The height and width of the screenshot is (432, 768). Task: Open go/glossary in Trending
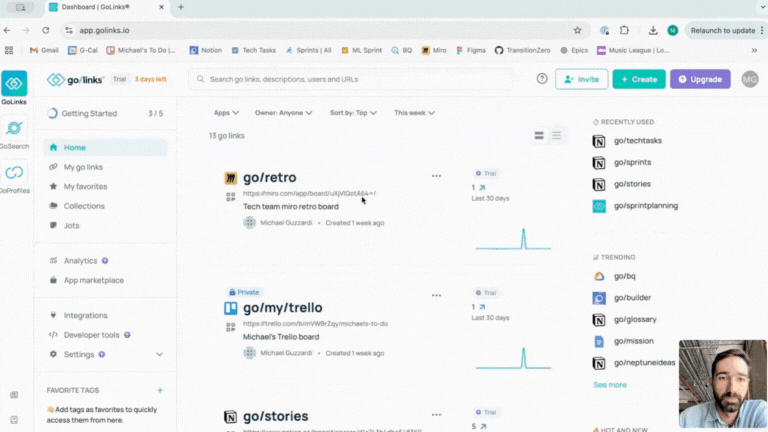635,319
